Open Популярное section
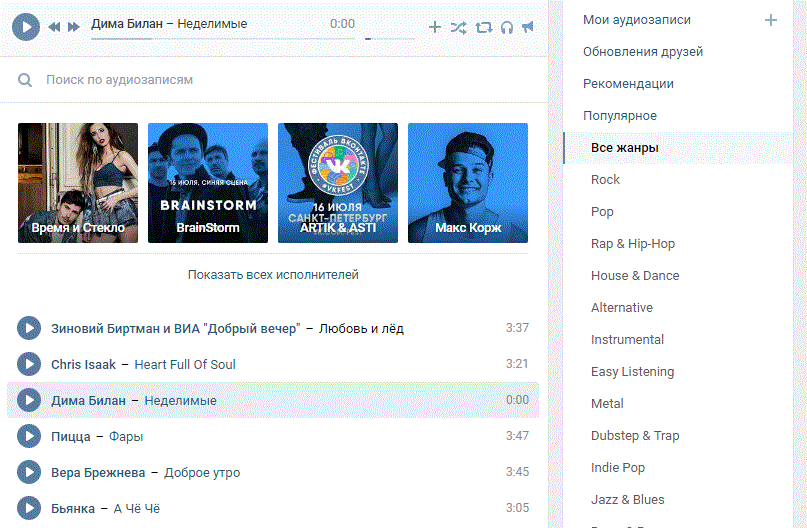The height and width of the screenshot is (528, 807). point(620,115)
